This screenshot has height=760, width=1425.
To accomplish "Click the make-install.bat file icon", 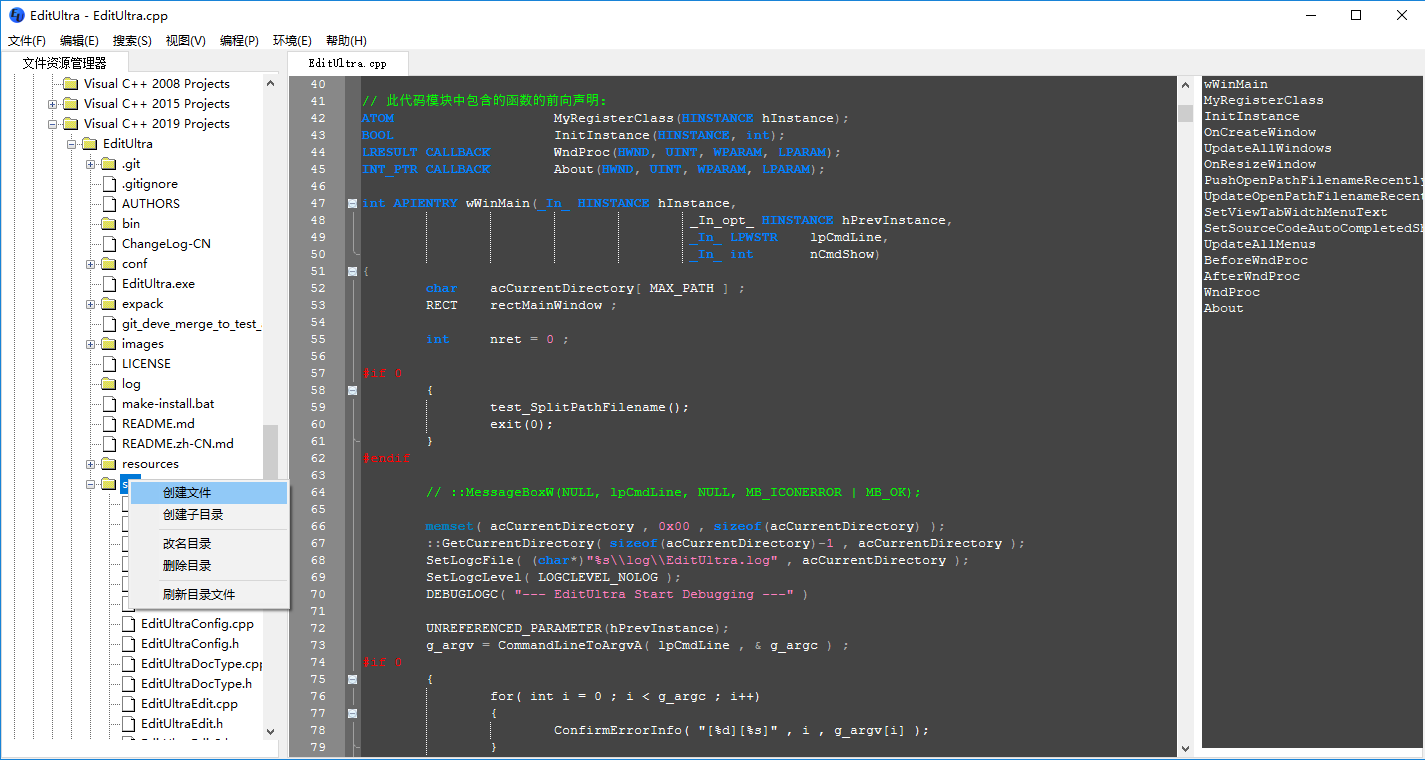I will click(108, 403).
